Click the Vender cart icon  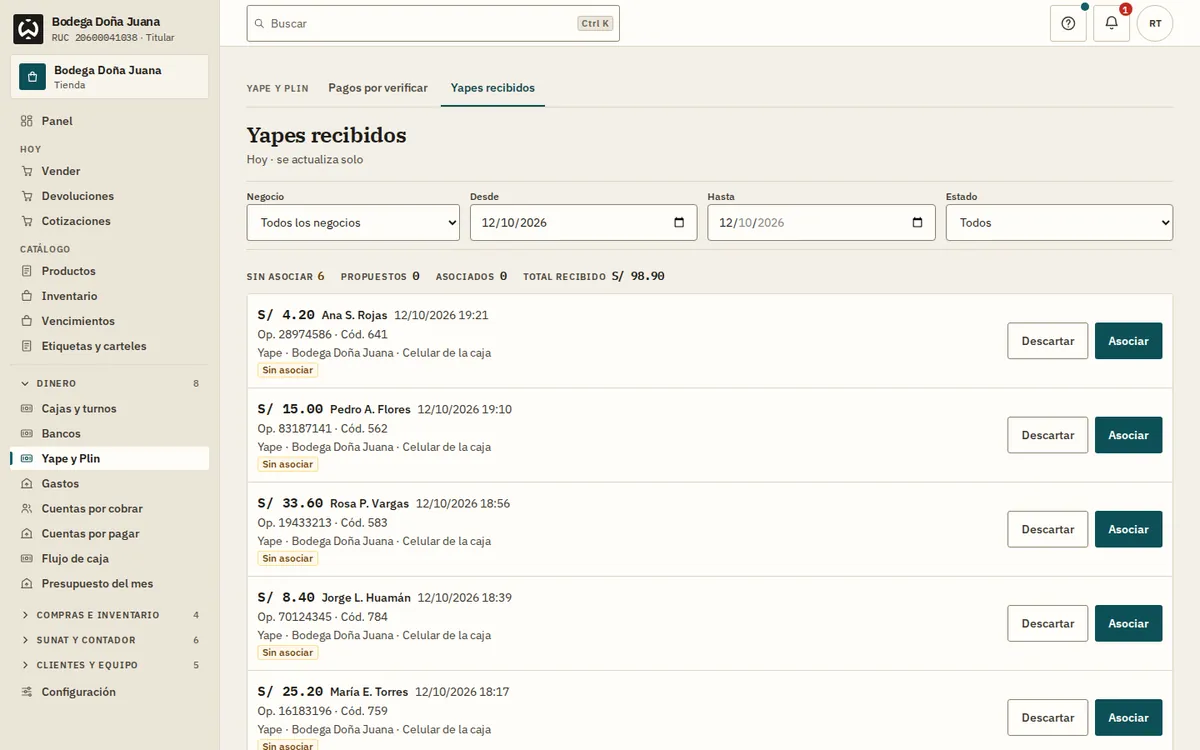tap(27, 171)
